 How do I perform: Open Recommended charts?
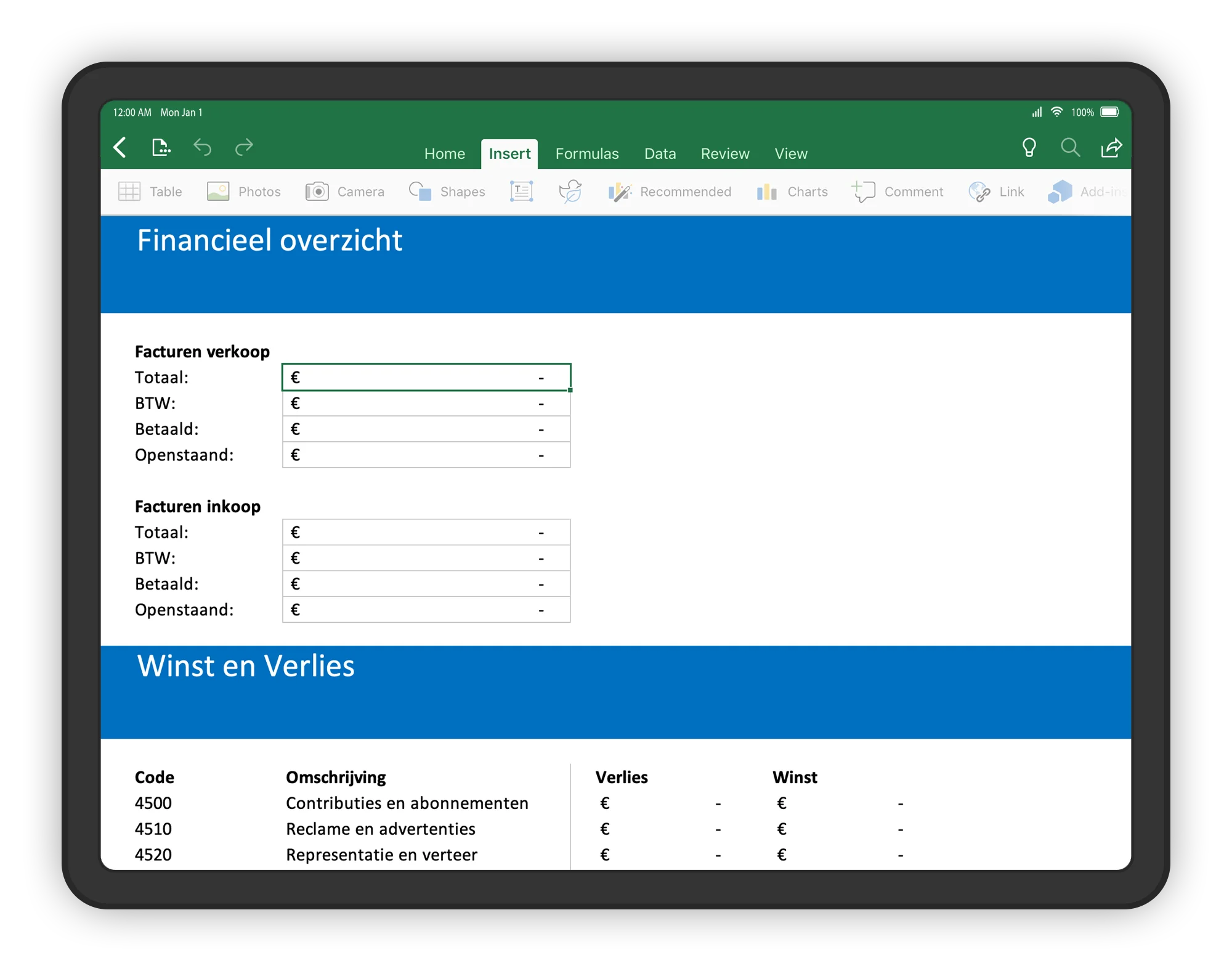(670, 192)
